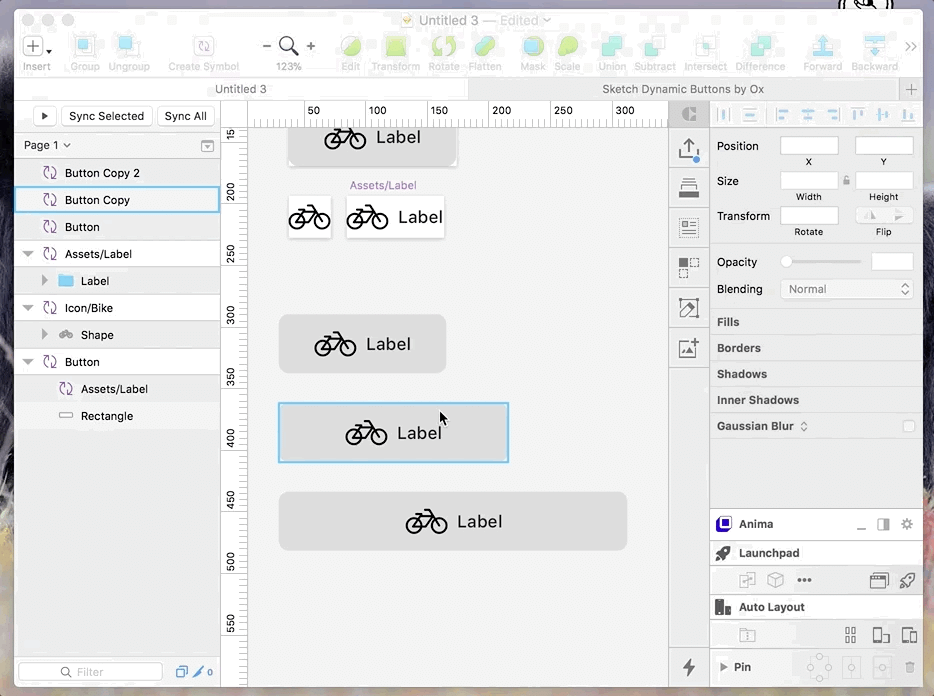Toggle the size lock proportions icon
Image resolution: width=934 pixels, height=696 pixels.
tap(846, 180)
